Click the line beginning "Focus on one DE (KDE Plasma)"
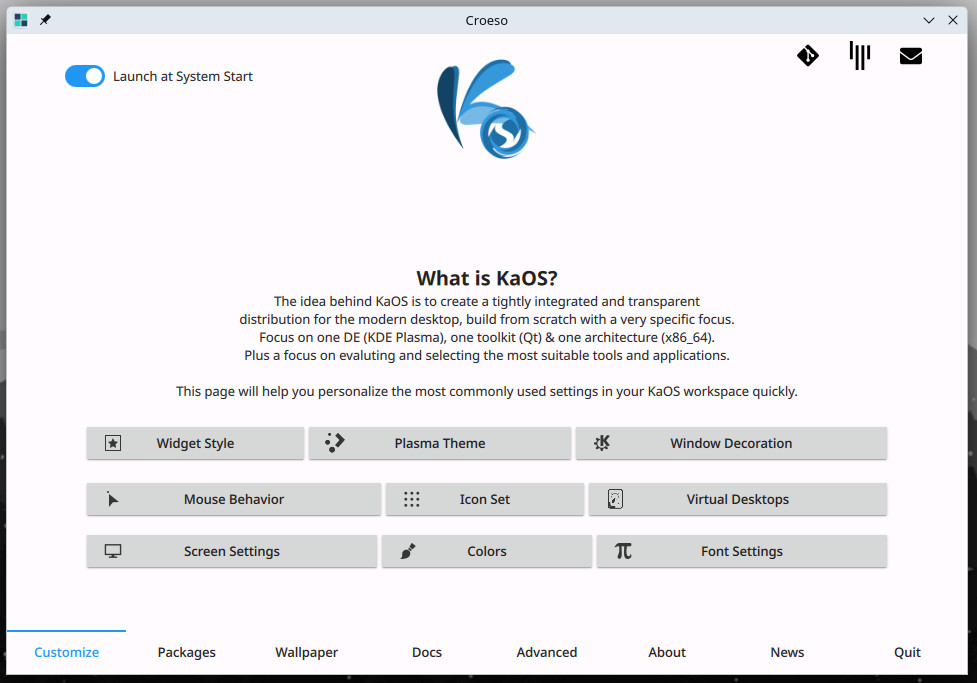Image resolution: width=977 pixels, height=683 pixels. (x=487, y=337)
